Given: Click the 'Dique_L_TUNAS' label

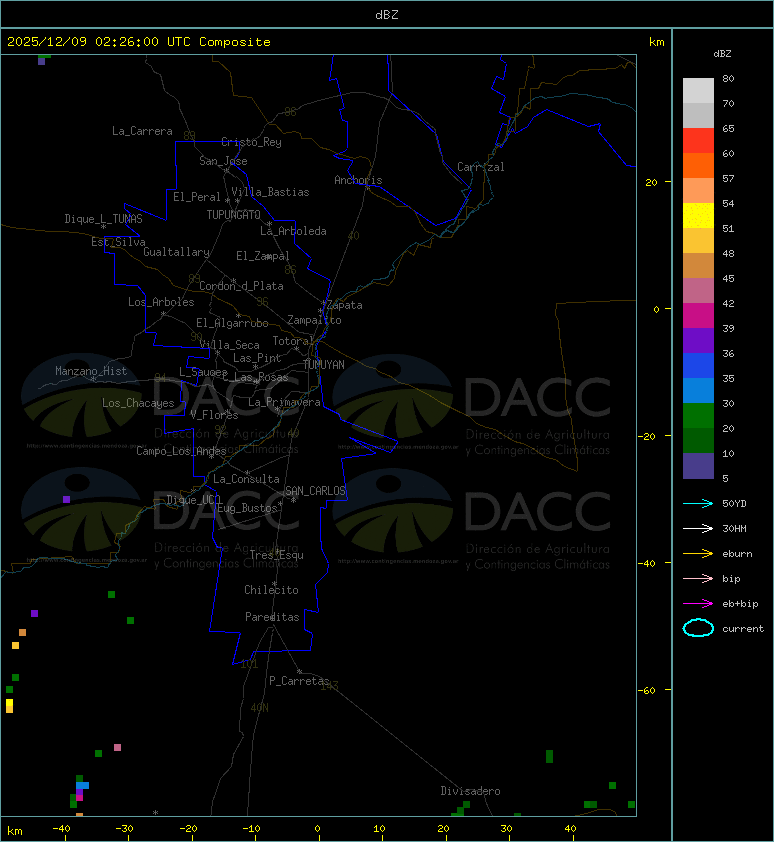Looking at the screenshot, I should (104, 219).
